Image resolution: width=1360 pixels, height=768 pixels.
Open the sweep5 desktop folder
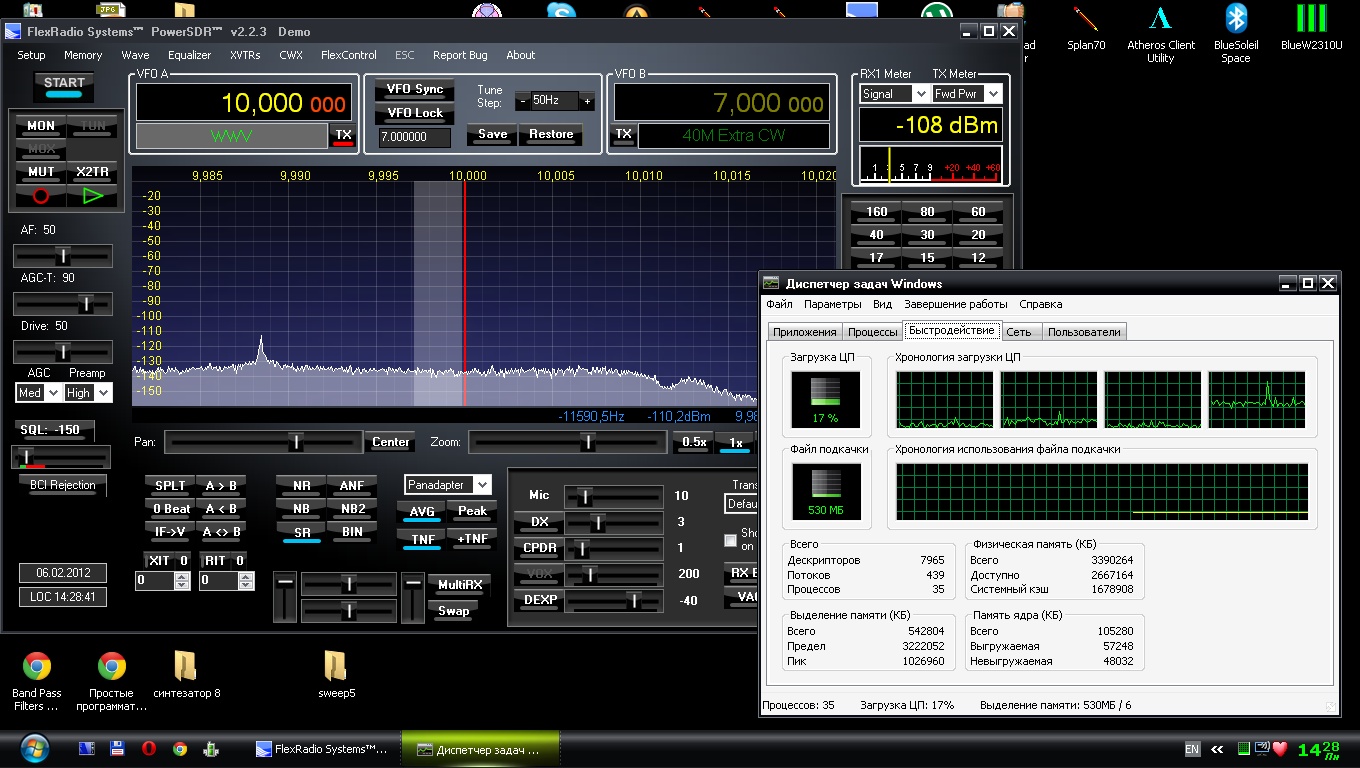(x=336, y=674)
